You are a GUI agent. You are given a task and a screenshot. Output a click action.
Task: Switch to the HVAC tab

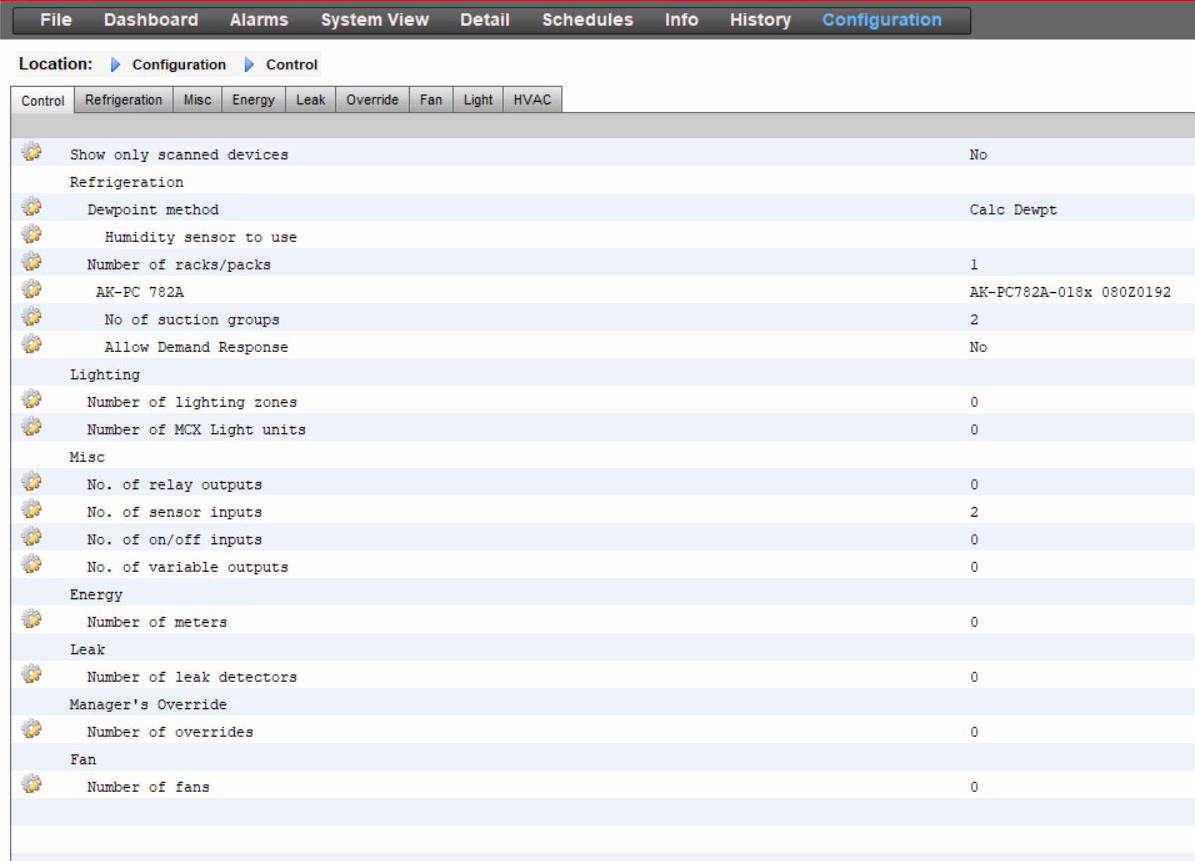(x=532, y=100)
